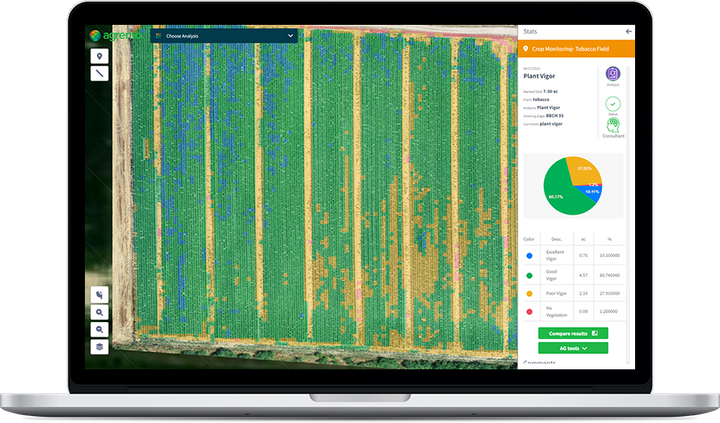720x423 pixels.
Task: Click the zoom out magnifier button
Action: pyautogui.click(x=99, y=330)
